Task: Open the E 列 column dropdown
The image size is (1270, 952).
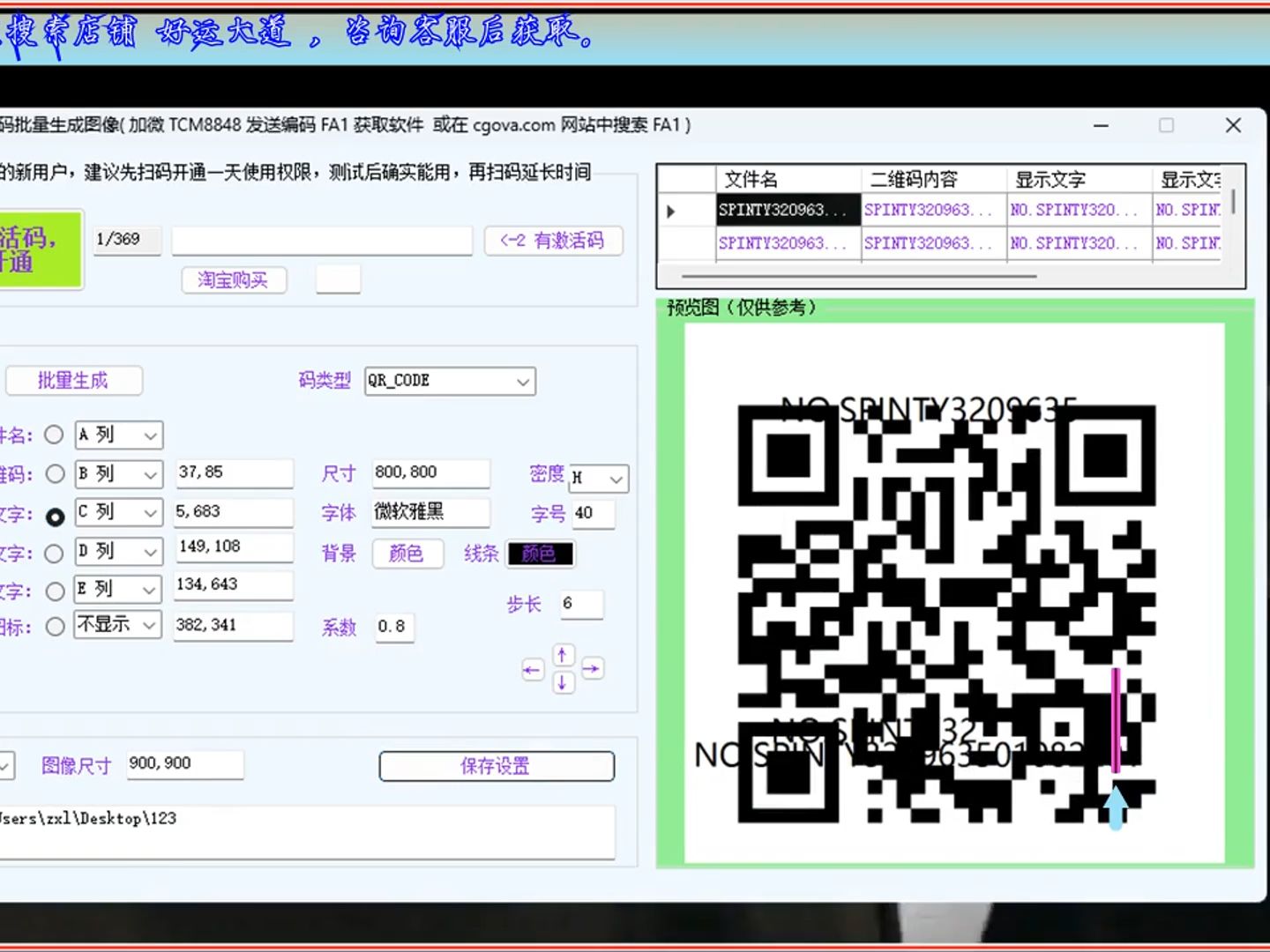Action: click(x=118, y=589)
